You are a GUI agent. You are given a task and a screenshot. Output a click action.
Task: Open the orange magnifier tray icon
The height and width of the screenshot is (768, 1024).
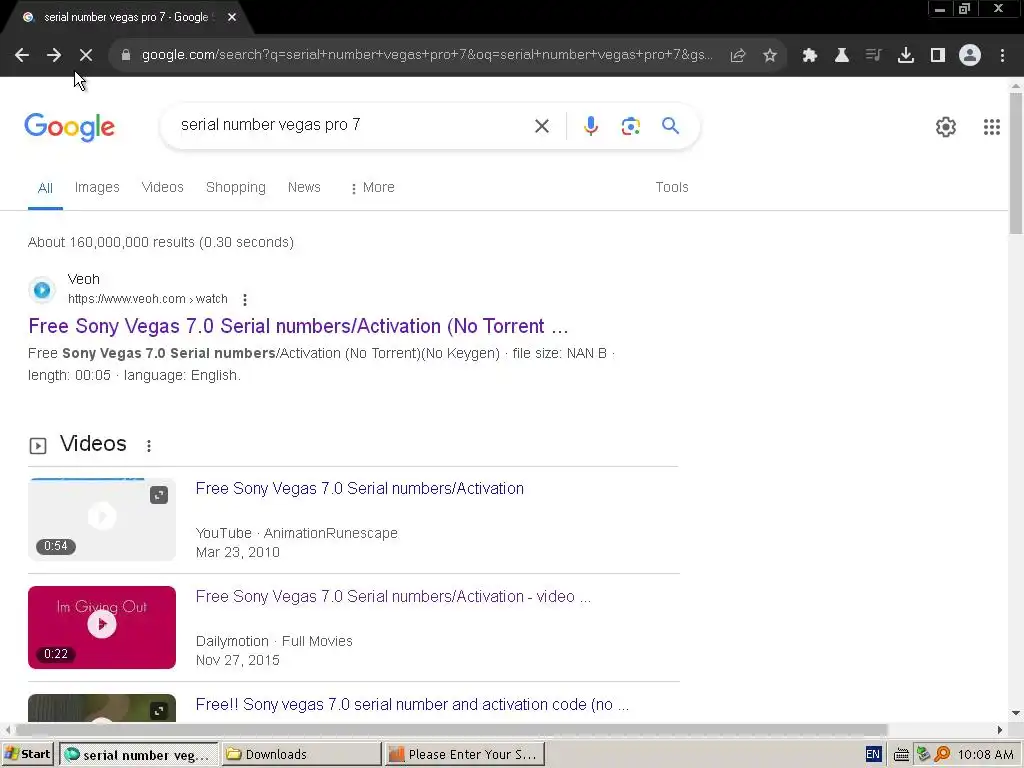(x=942, y=754)
